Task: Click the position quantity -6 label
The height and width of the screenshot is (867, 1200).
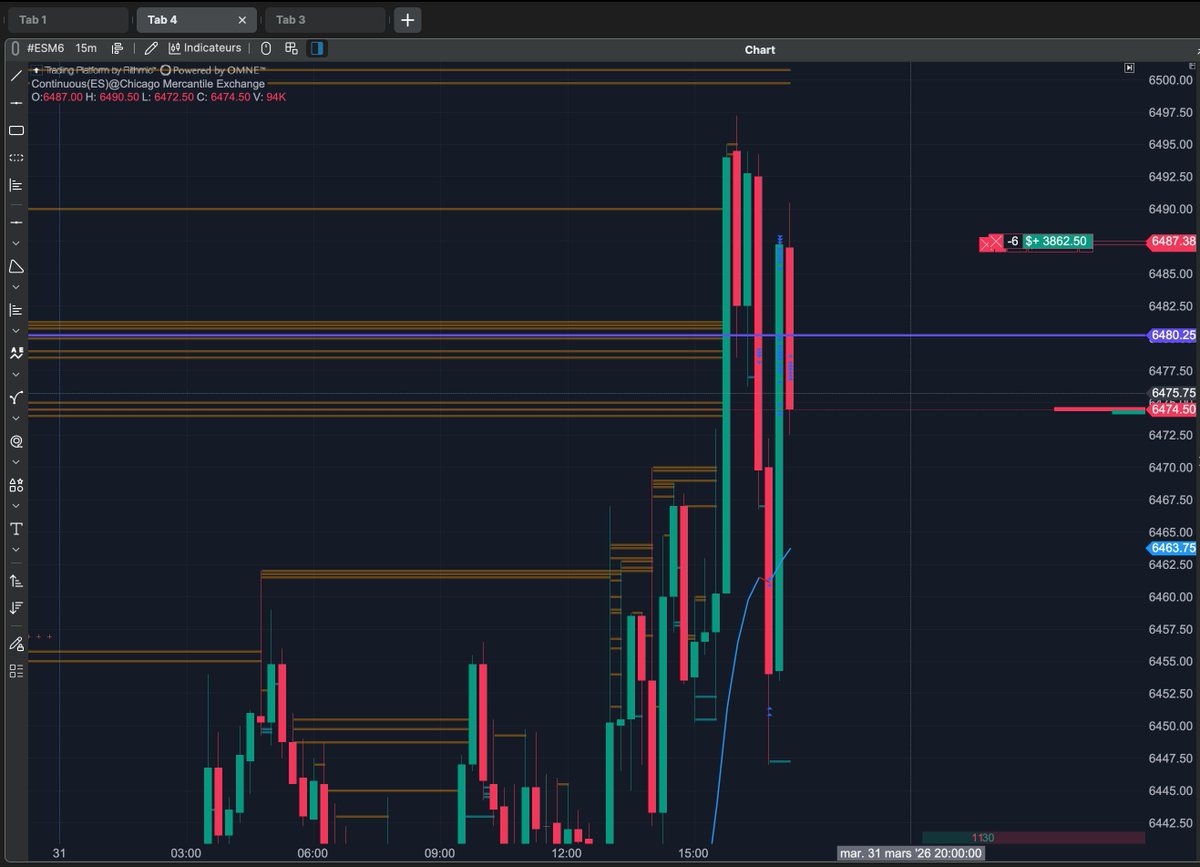Action: (1012, 241)
